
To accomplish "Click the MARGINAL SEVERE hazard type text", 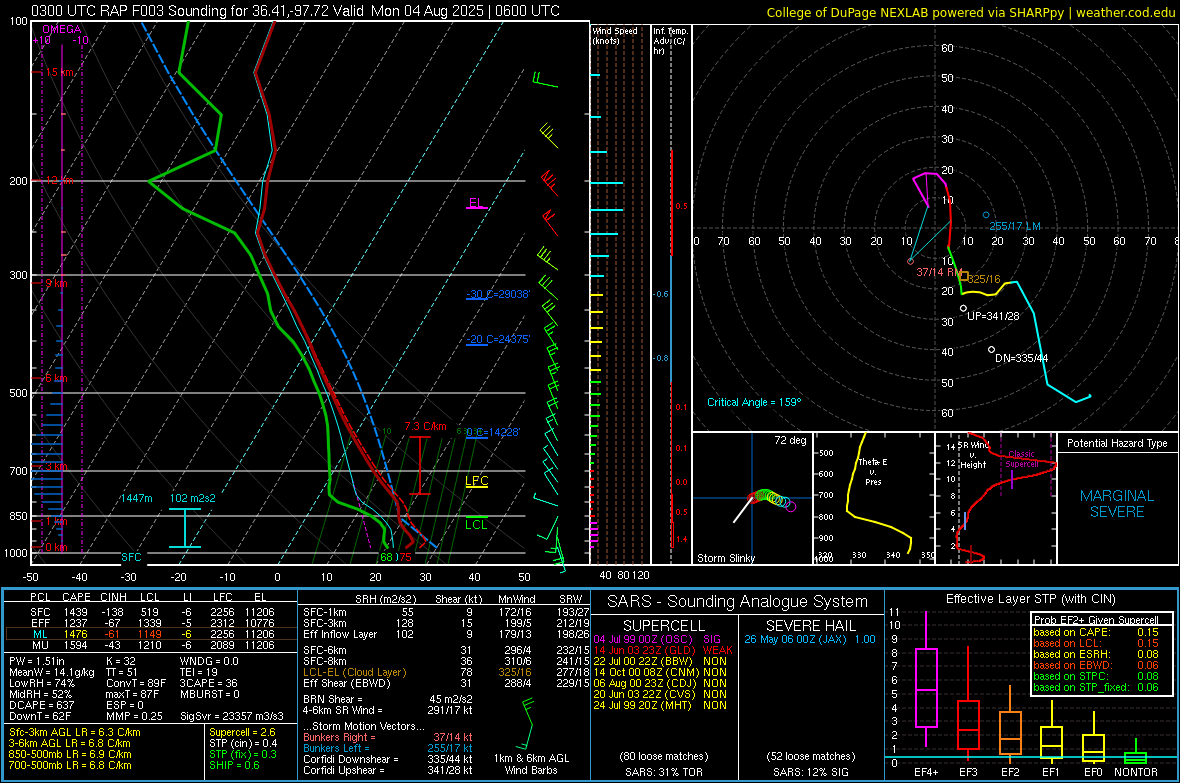I will [1117, 504].
